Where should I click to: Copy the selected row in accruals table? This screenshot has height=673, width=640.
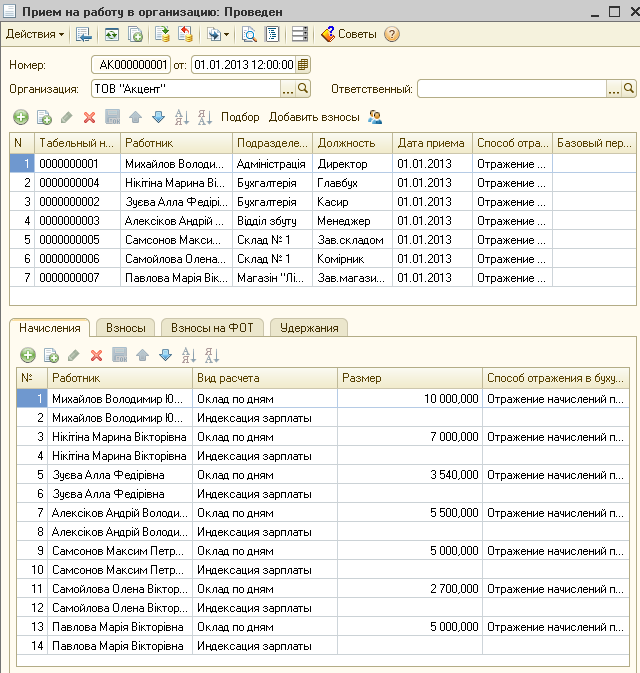[51, 355]
